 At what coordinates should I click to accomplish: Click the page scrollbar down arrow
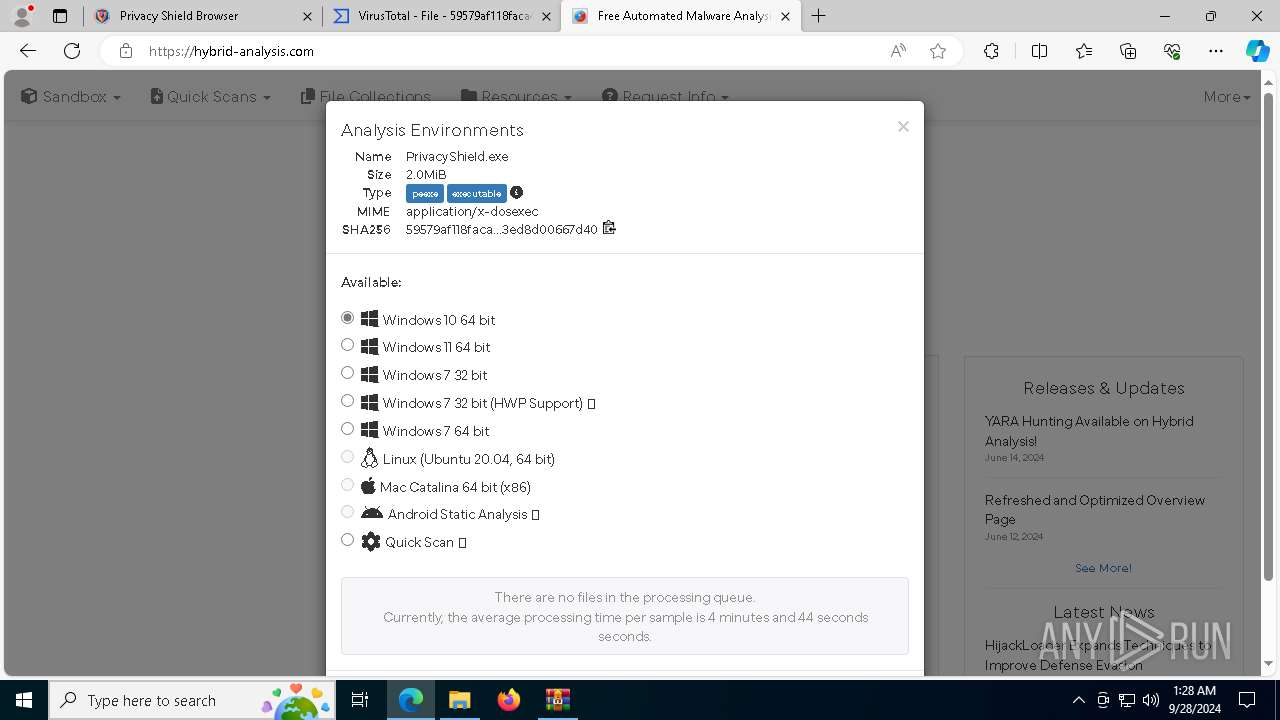click(x=1268, y=663)
